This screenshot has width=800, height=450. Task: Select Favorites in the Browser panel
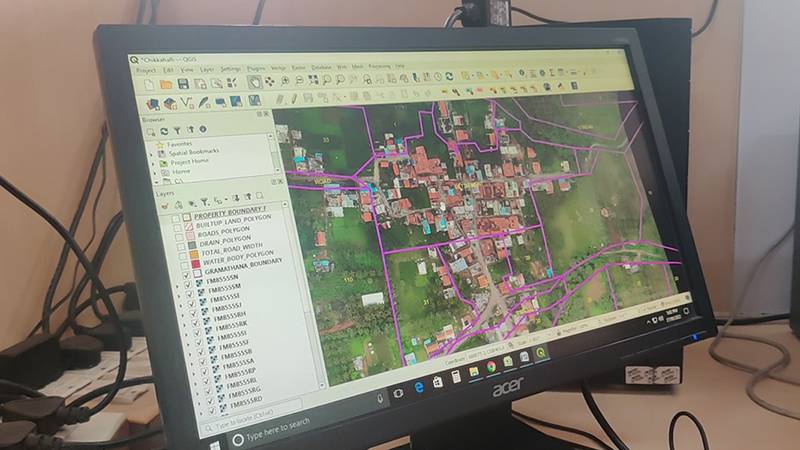179,144
